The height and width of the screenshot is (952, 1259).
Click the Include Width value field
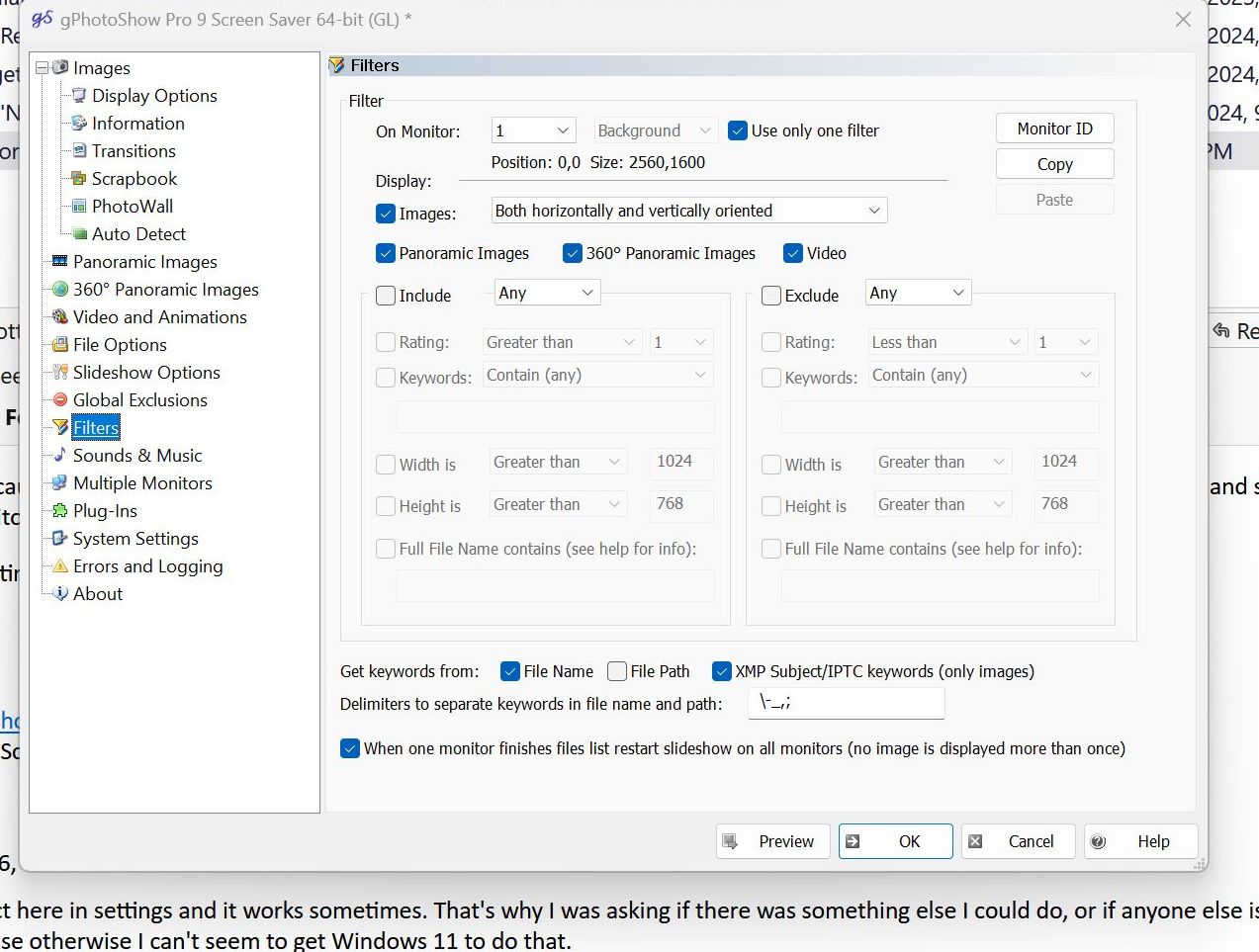(x=681, y=462)
